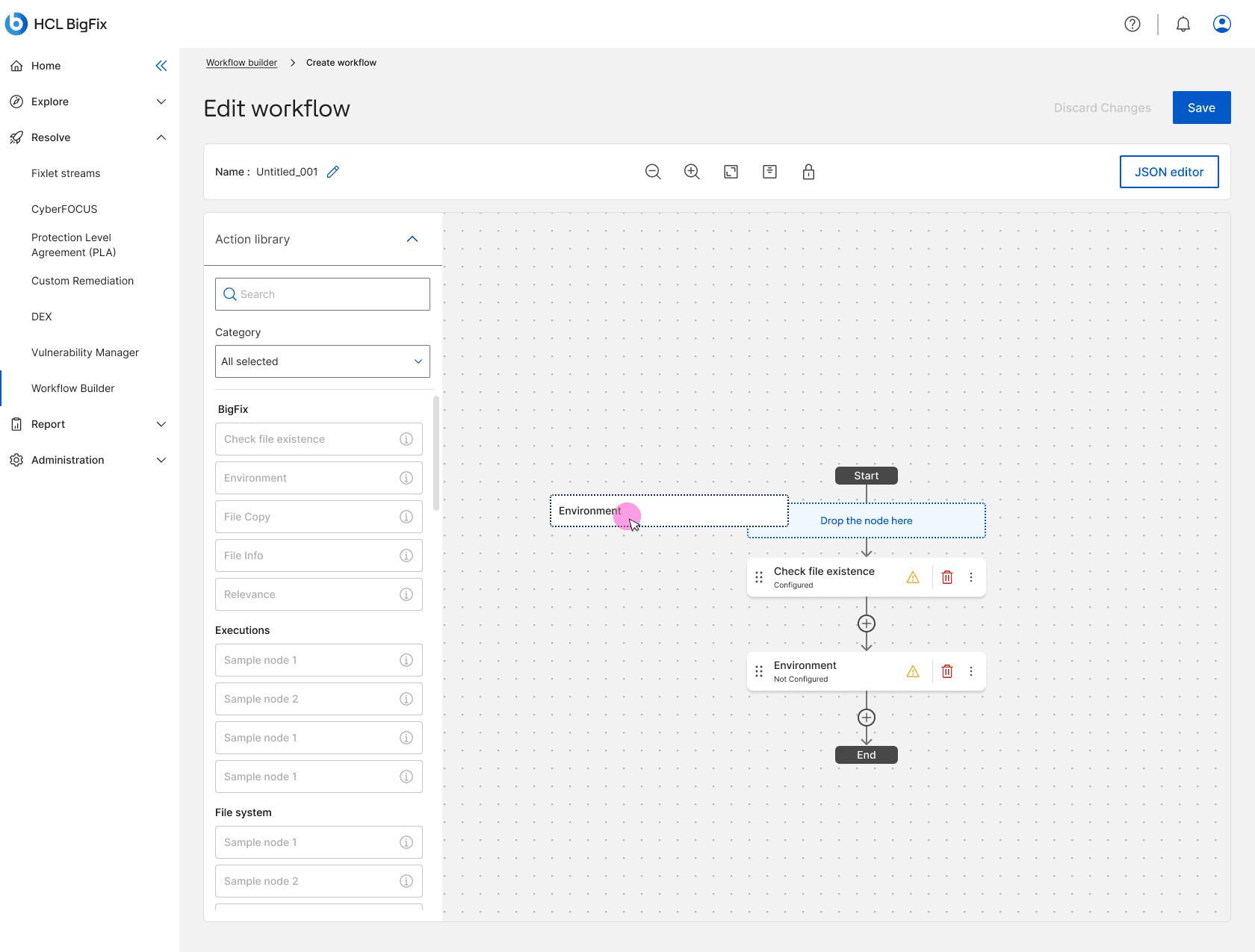Open Vulnerability Manager
This screenshot has width=1255, height=952.
[x=85, y=352]
